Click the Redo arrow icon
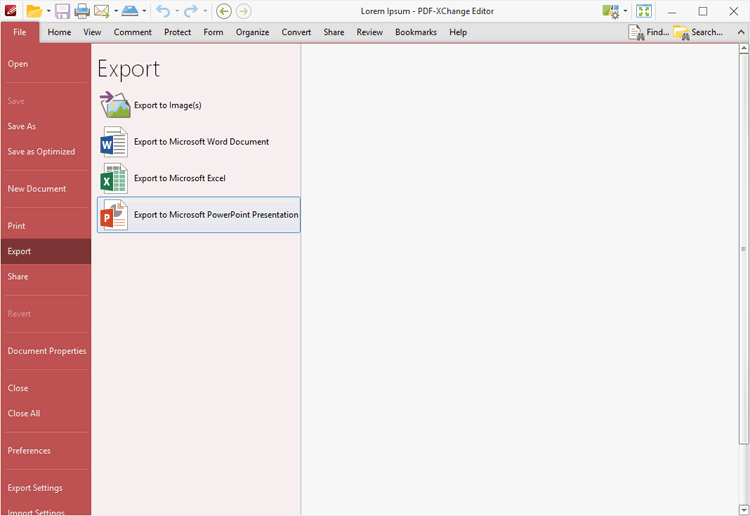Screen dimensions: 750x516 pos(191,11)
